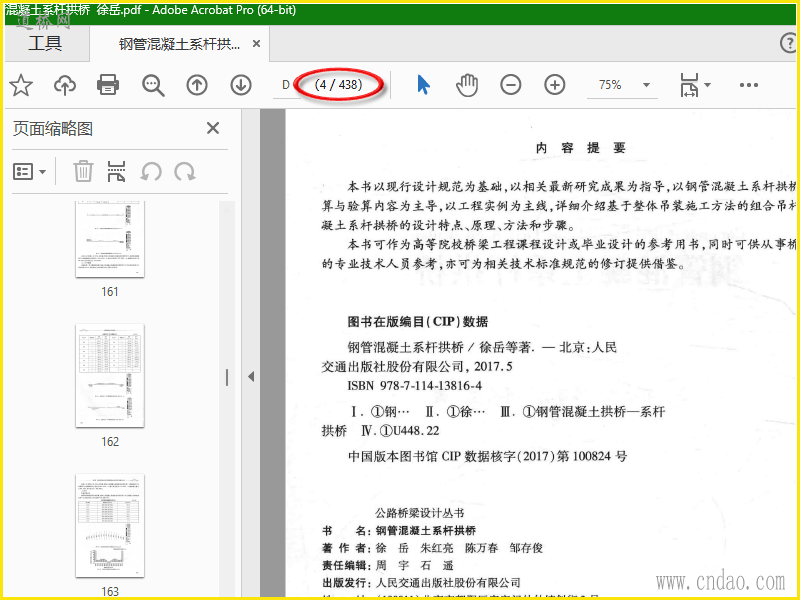Open the more tools ellipsis menu
800x600 pixels.
pyautogui.click(x=748, y=85)
